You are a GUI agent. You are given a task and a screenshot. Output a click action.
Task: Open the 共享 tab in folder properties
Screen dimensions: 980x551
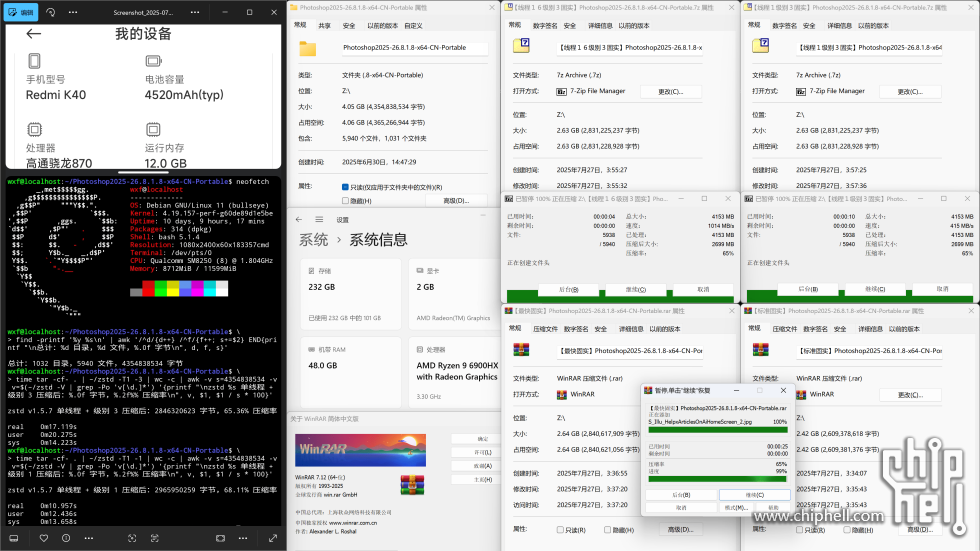(x=324, y=26)
